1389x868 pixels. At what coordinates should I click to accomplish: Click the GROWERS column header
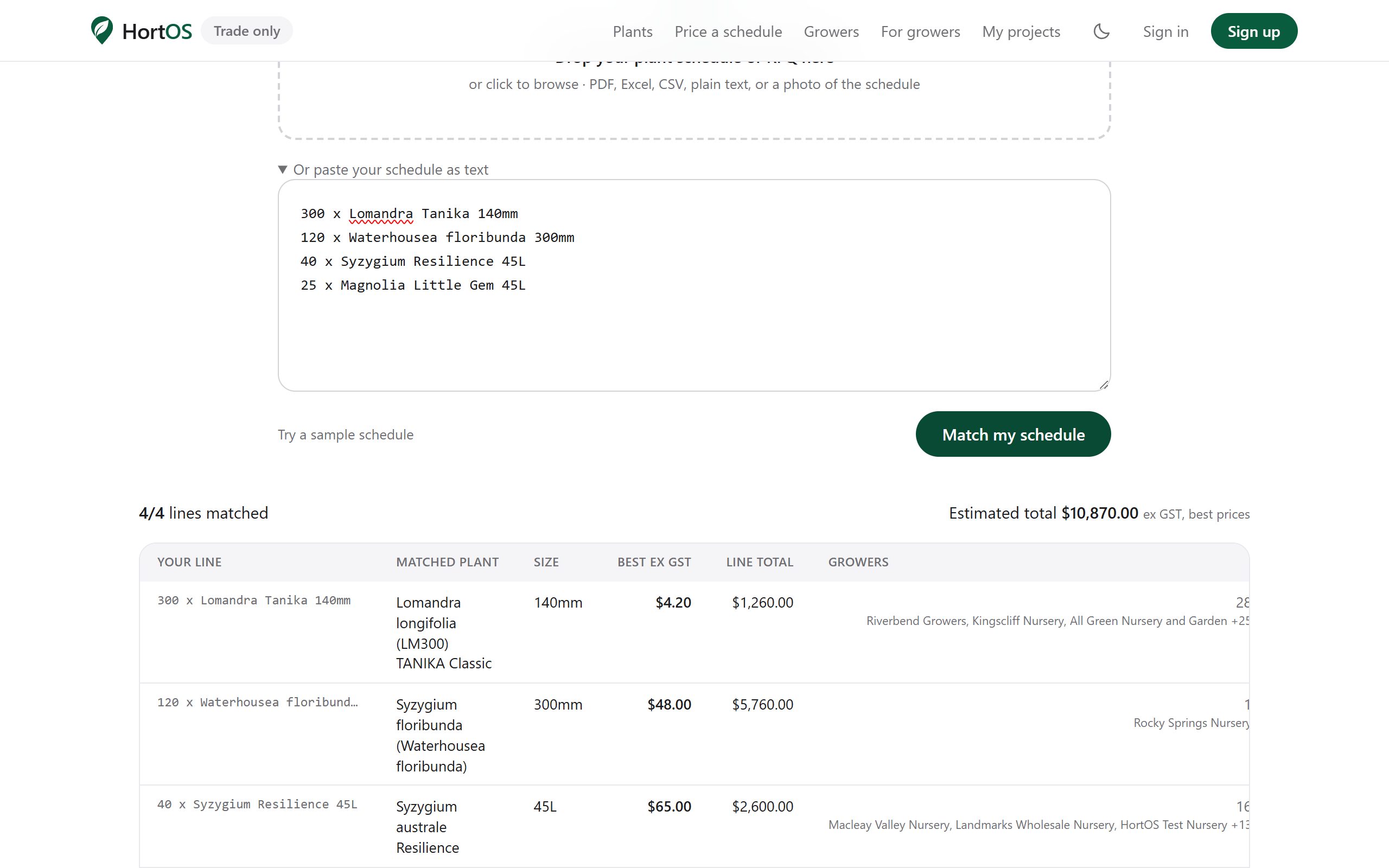point(858,562)
